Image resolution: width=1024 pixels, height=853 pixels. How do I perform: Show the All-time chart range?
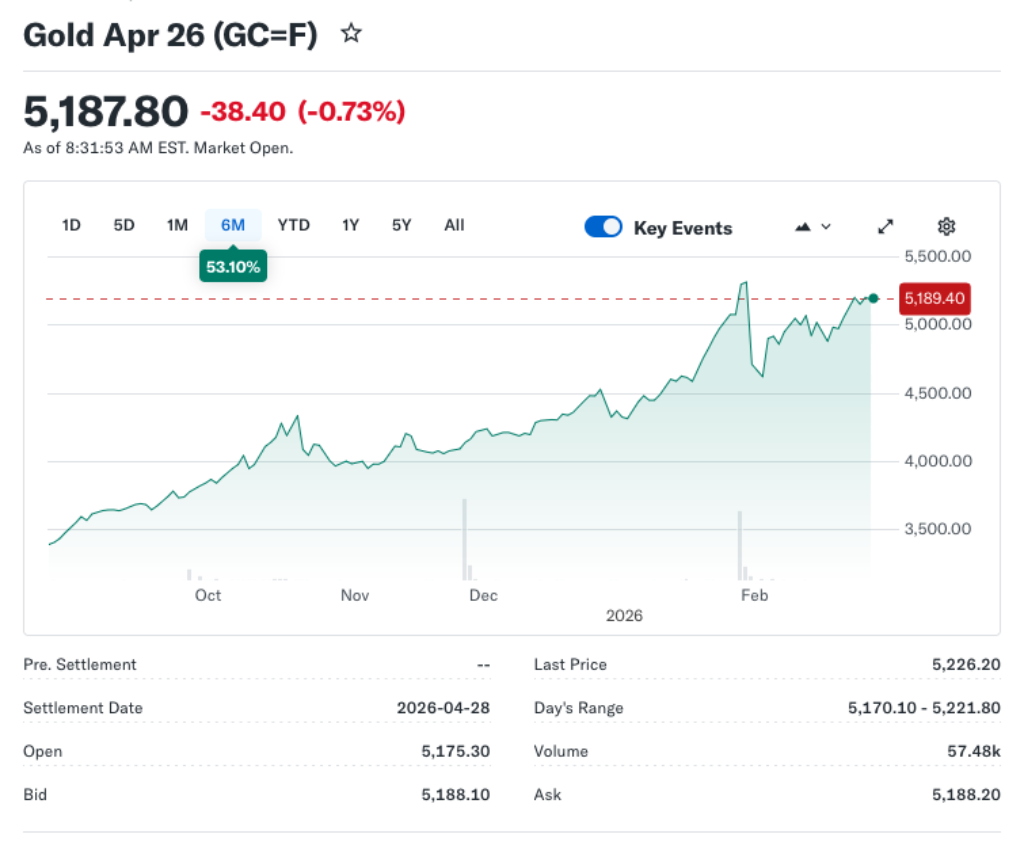coord(454,225)
